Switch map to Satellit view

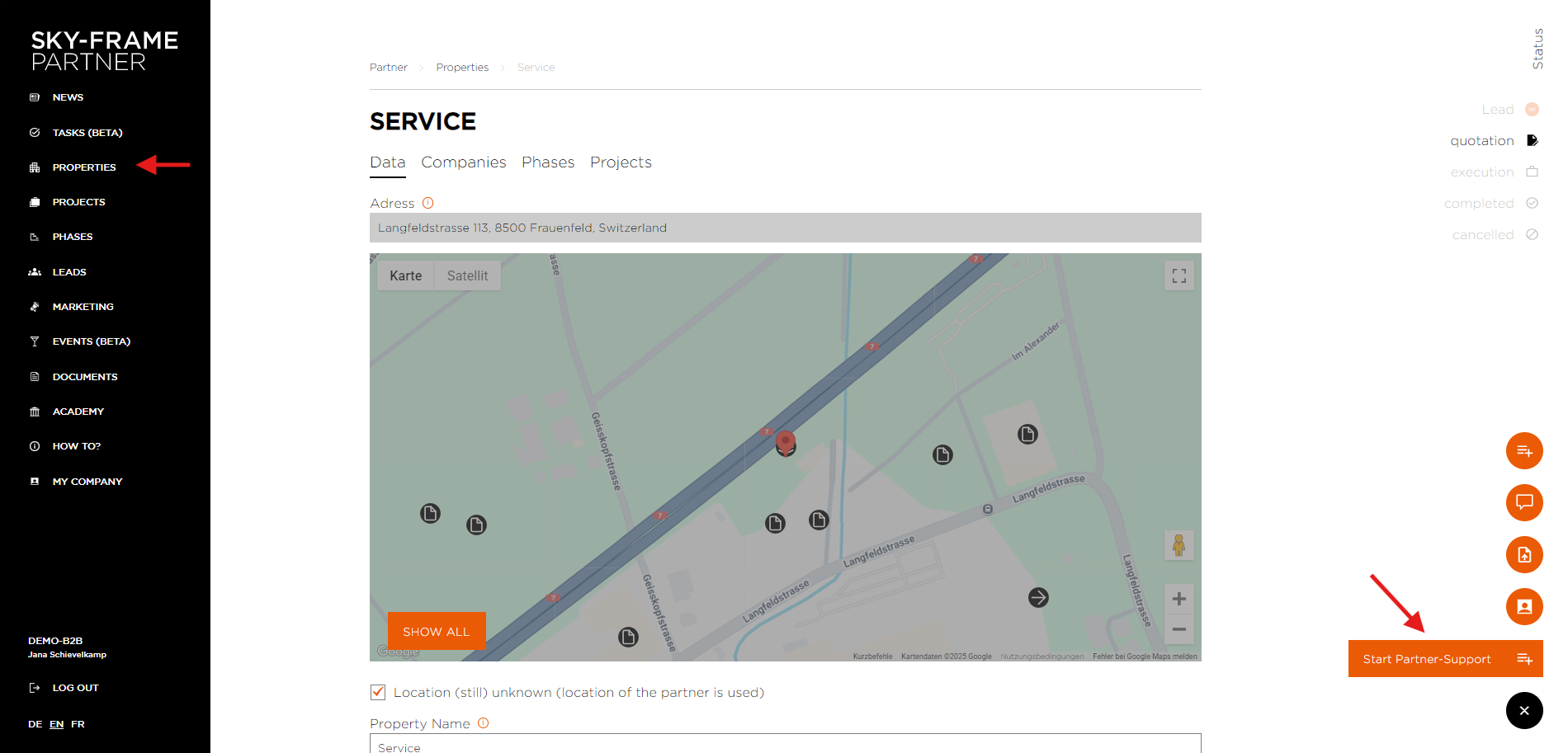(467, 275)
